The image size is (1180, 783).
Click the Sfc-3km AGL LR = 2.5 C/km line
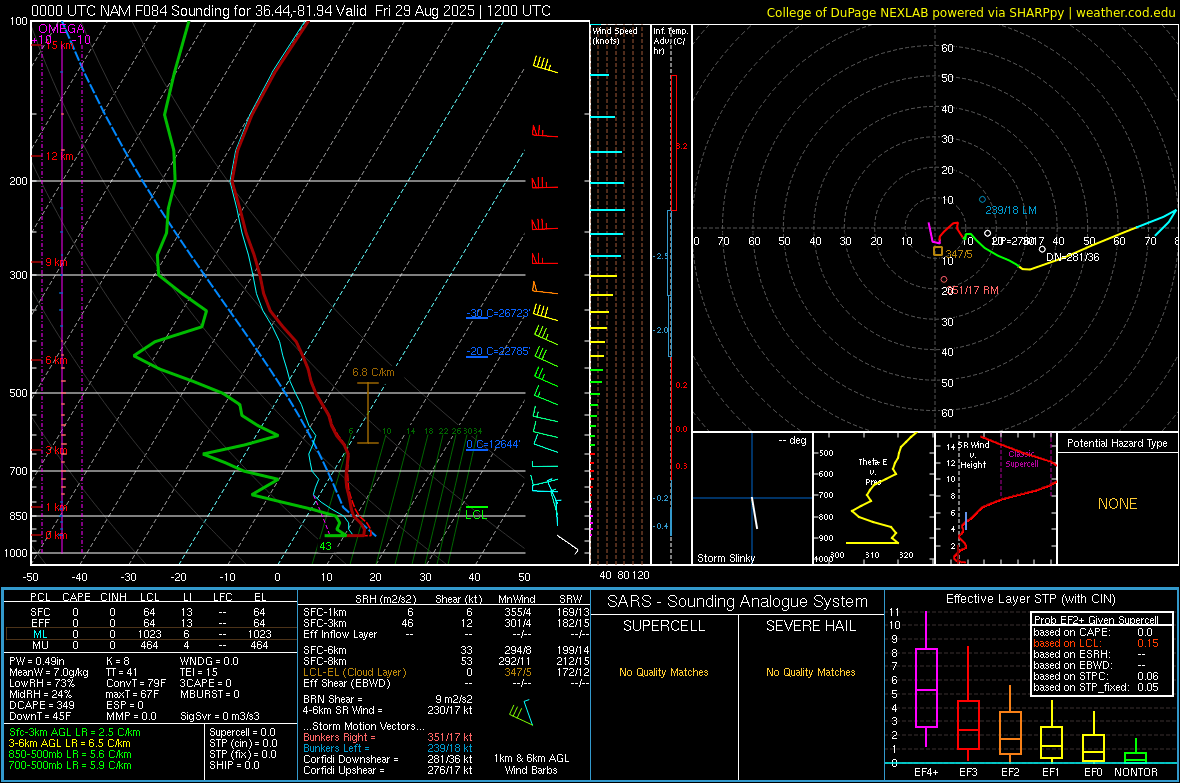tap(75, 733)
